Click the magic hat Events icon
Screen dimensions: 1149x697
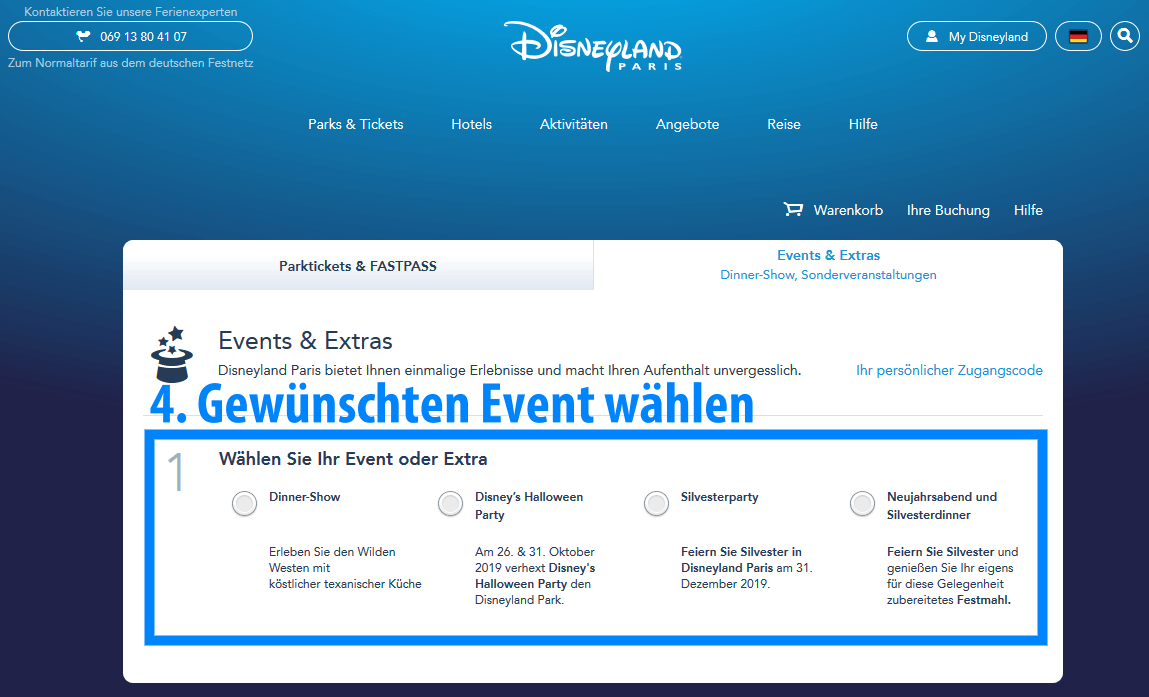[x=171, y=355]
